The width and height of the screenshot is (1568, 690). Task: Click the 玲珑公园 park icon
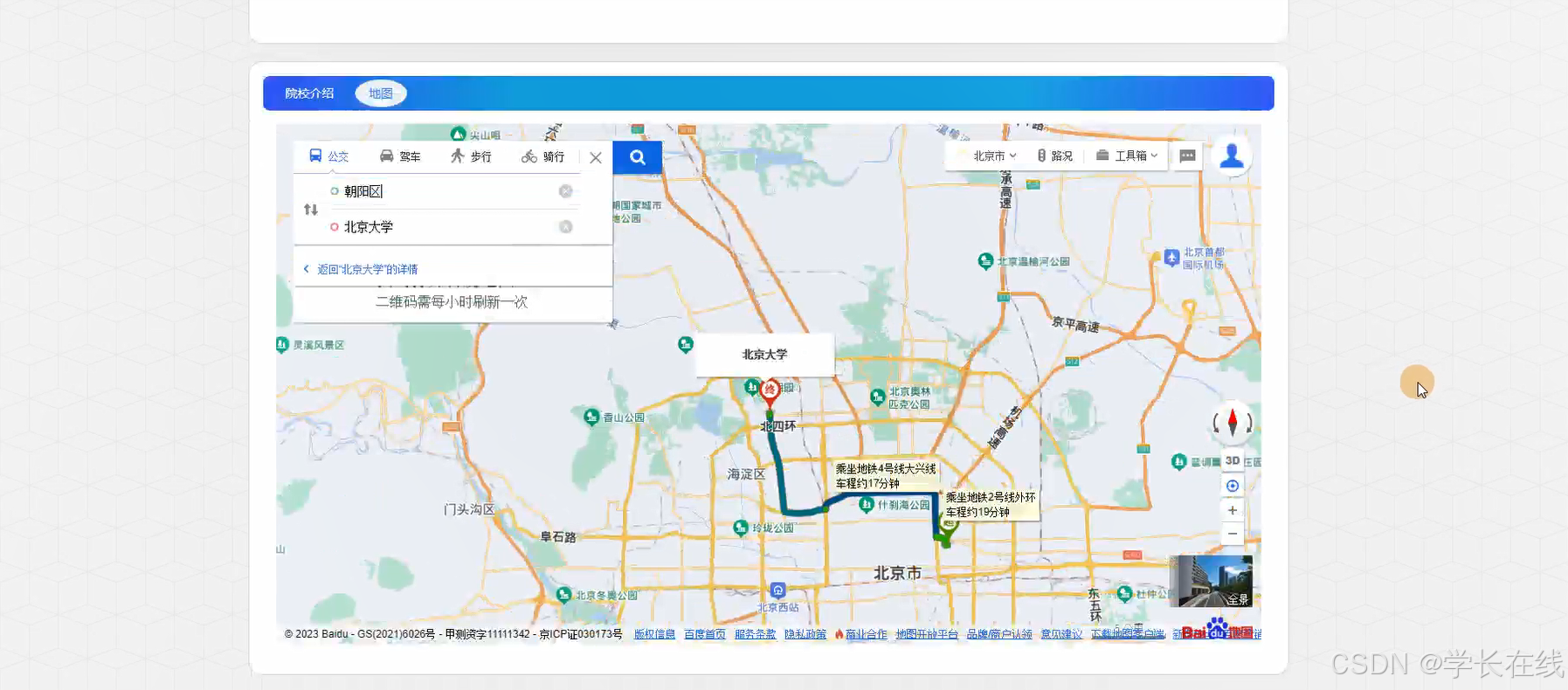point(741,528)
